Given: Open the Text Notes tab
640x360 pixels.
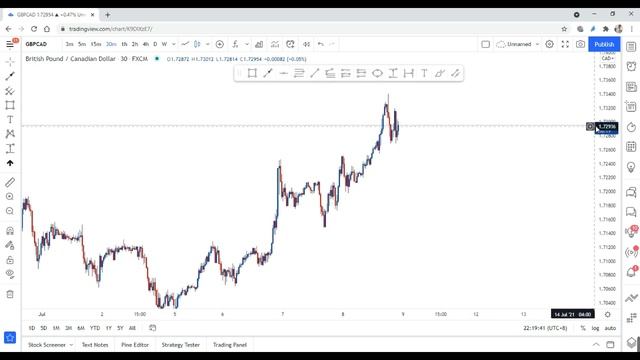Looking at the screenshot, I should (95, 345).
